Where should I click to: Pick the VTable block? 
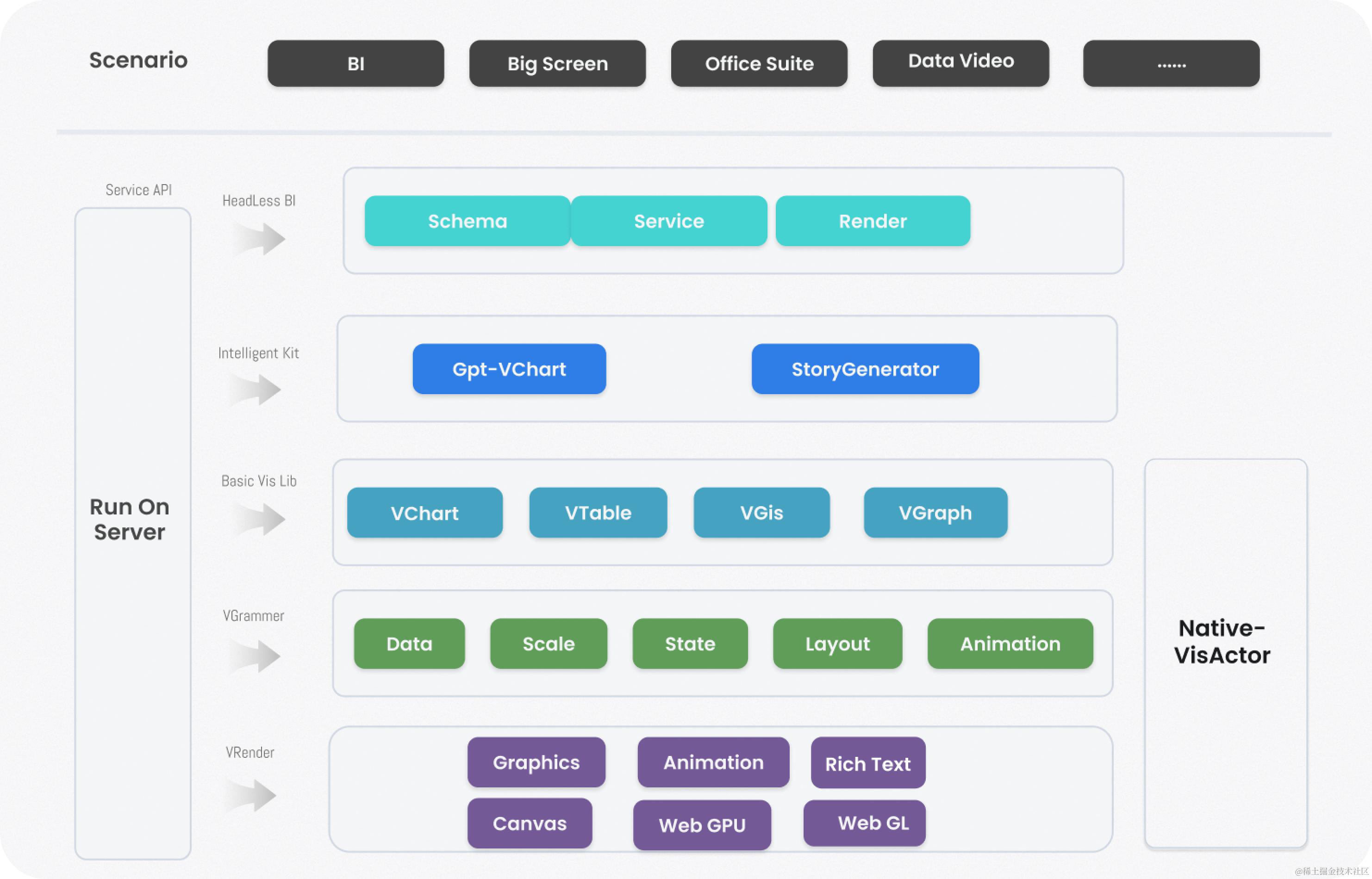click(x=598, y=513)
